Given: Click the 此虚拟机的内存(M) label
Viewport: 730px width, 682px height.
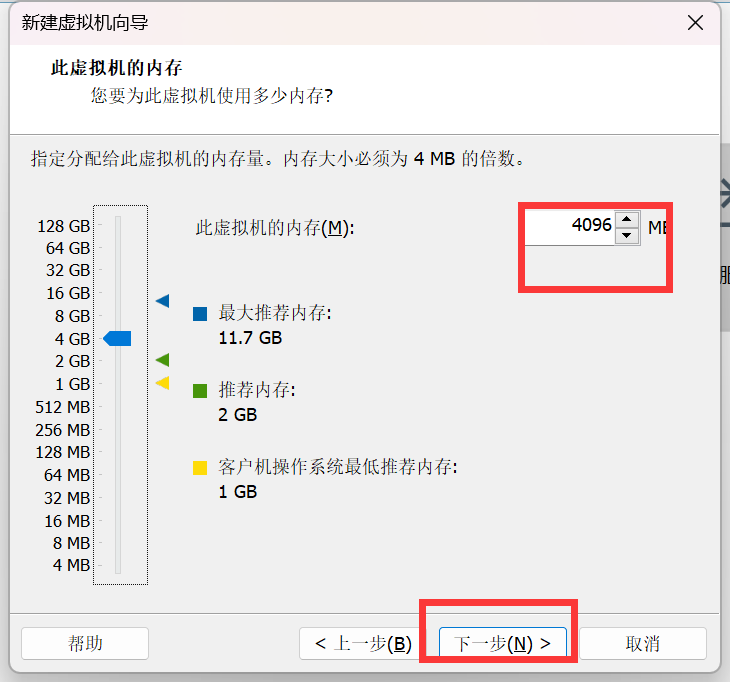Looking at the screenshot, I should (x=275, y=228).
